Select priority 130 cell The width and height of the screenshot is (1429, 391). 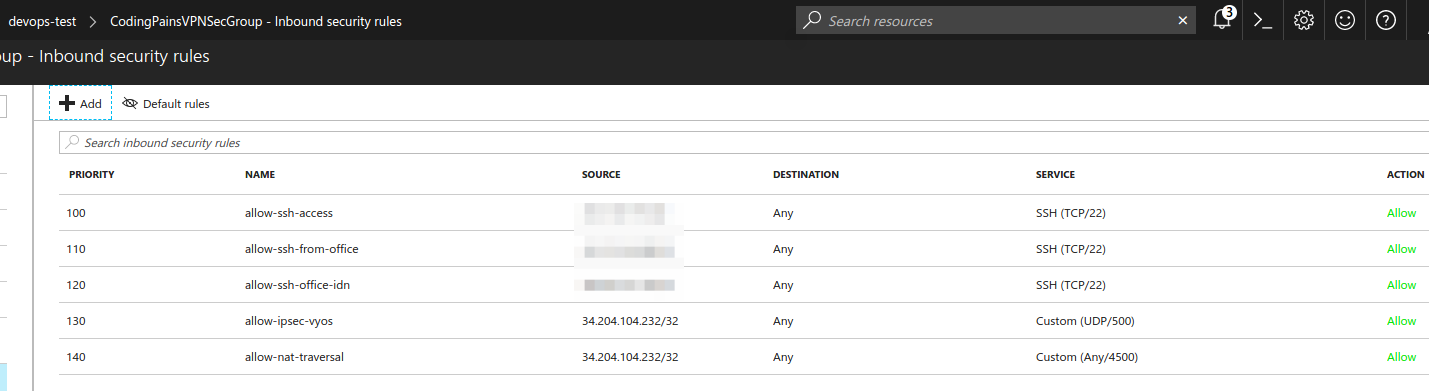76,321
